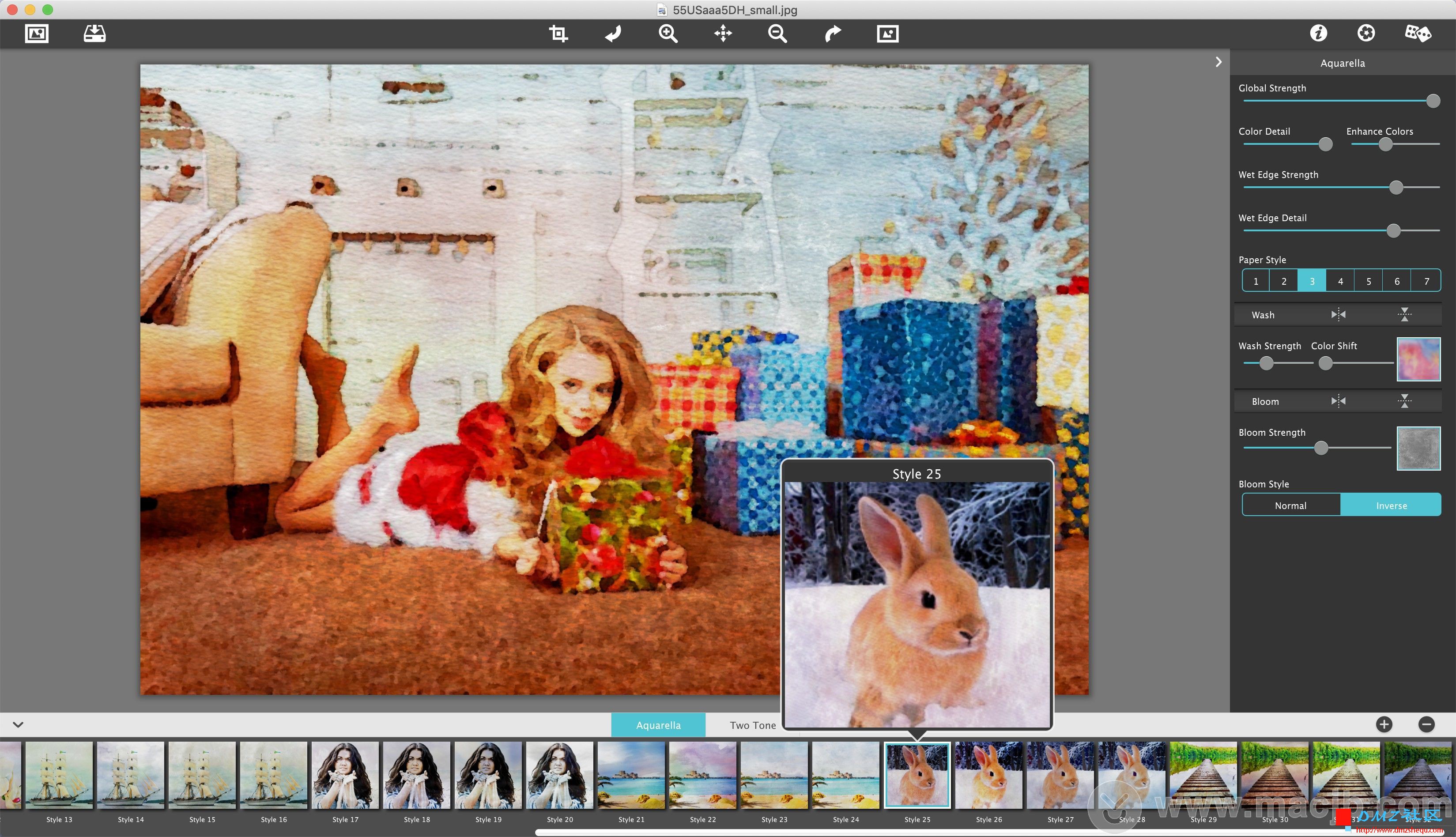Remove a preset with the minus icon
The height and width of the screenshot is (837, 1456).
pos(1426,724)
